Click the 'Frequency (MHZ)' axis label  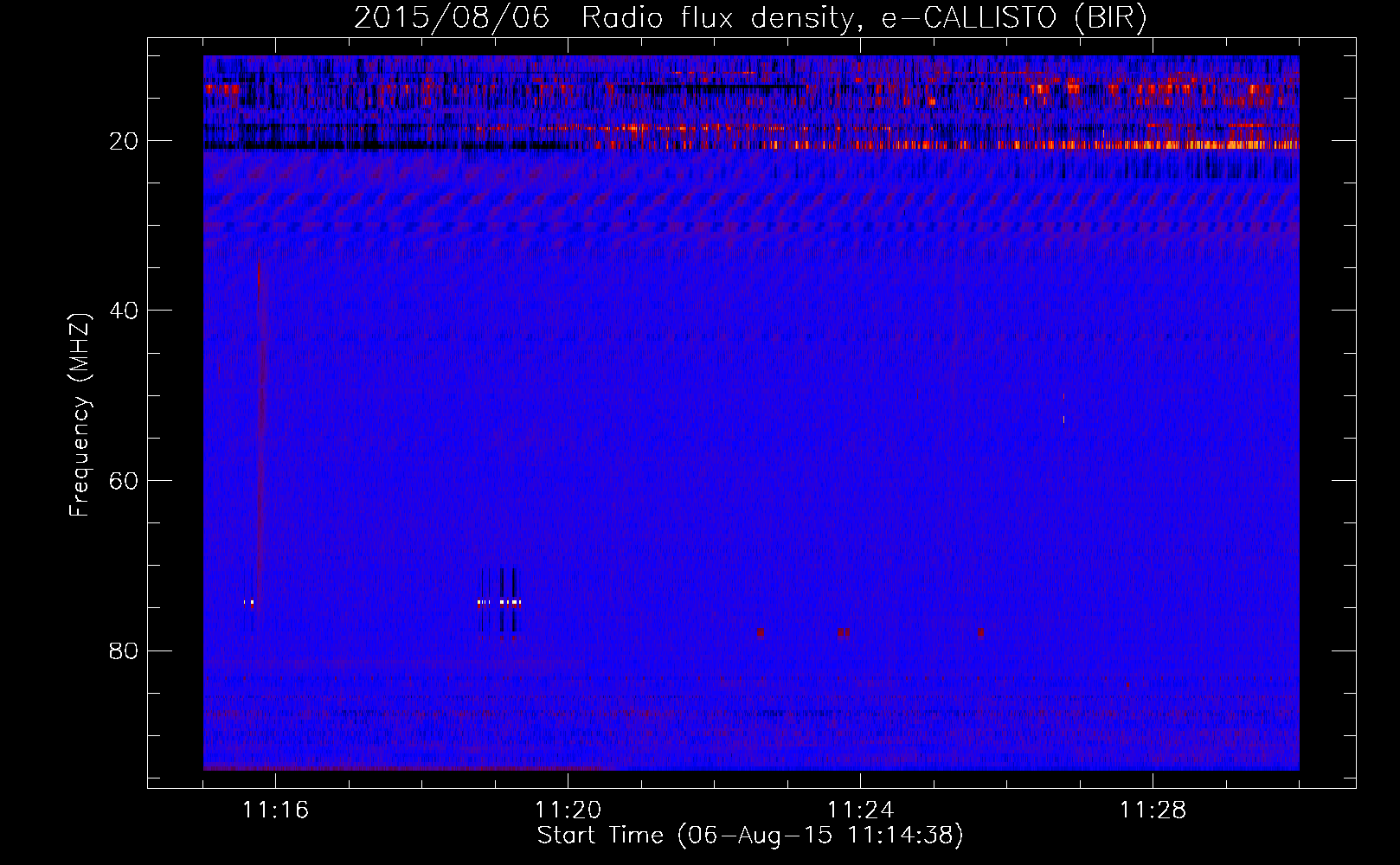tap(80, 414)
